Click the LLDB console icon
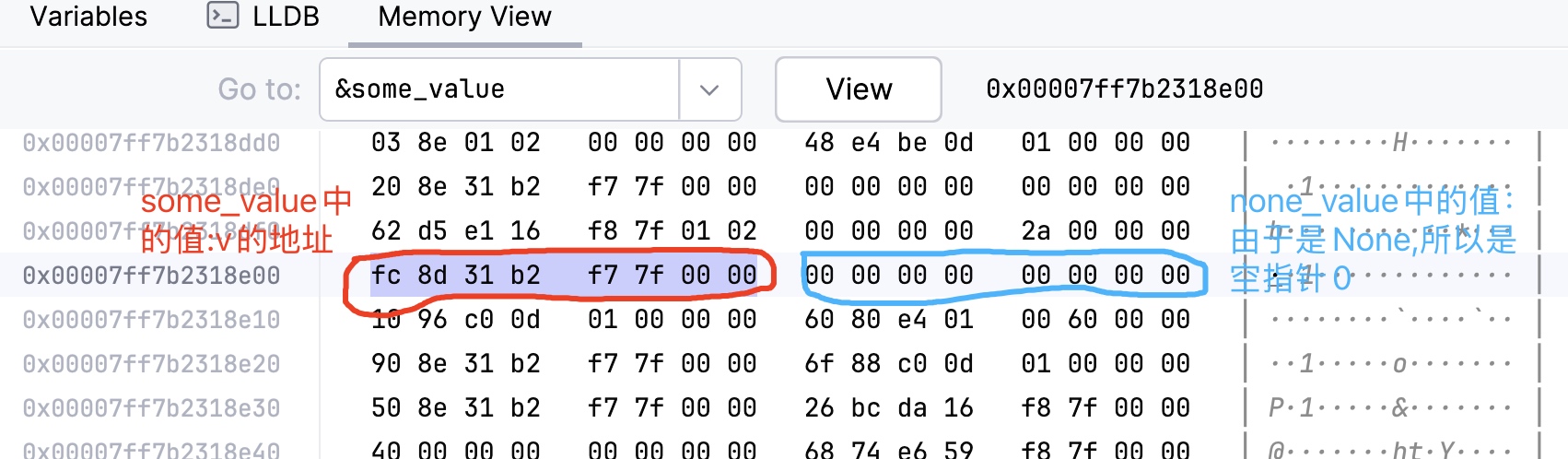This screenshot has height=459, width=1568. [x=223, y=16]
